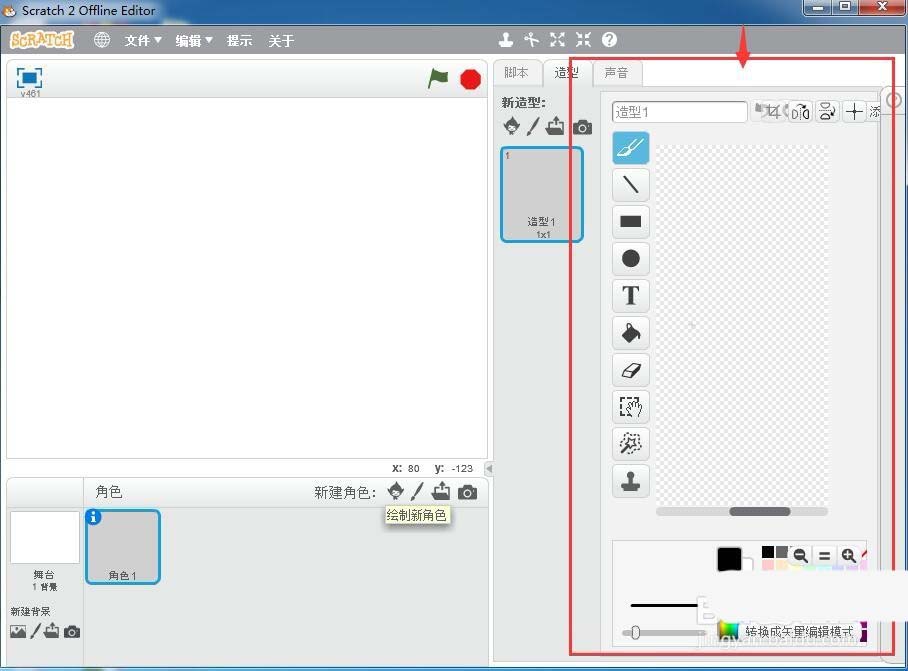Switch to the 脚本 scripts tab

tap(517, 73)
